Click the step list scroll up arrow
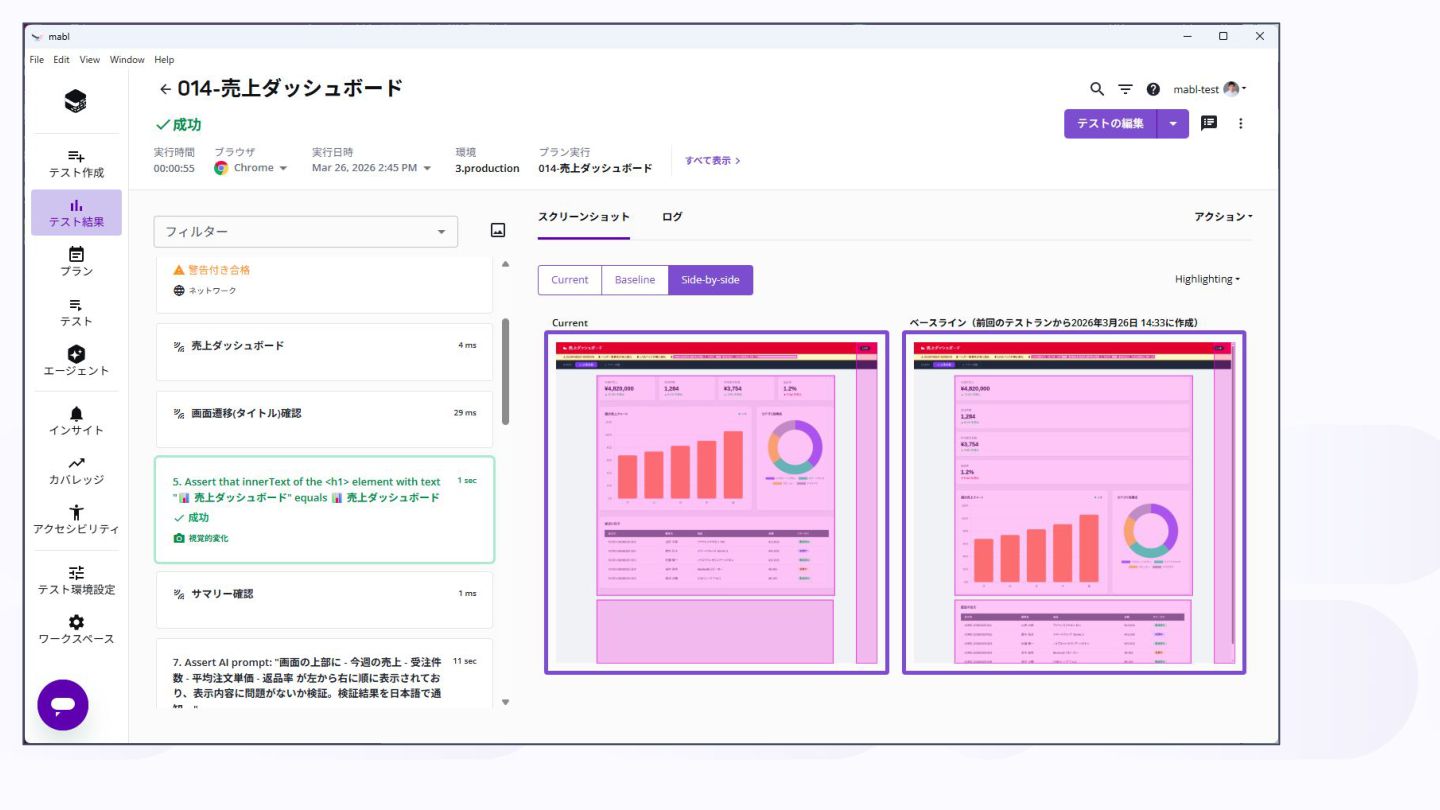1440x810 pixels. click(x=505, y=264)
